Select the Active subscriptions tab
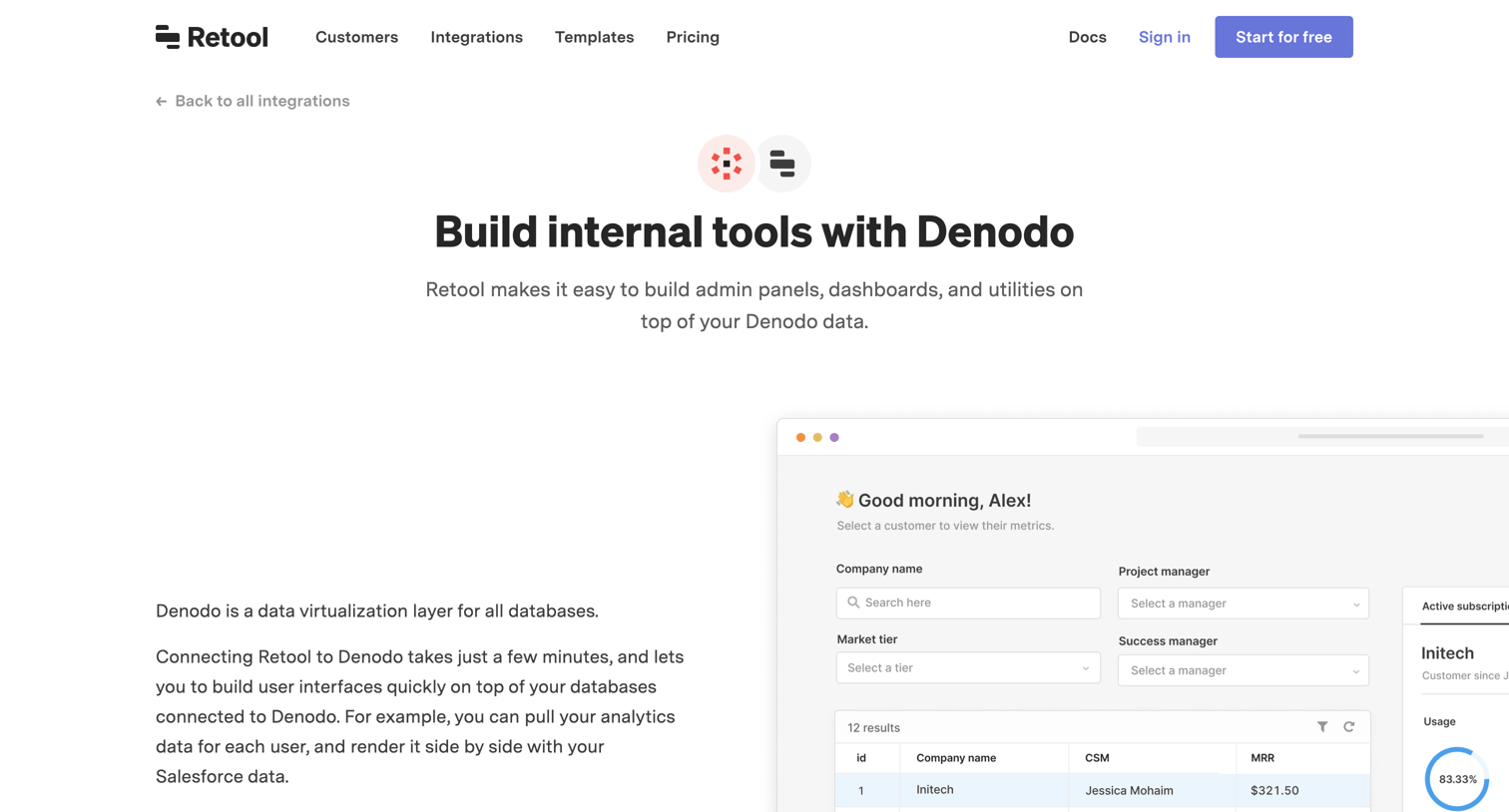Viewport: 1509px width, 812px height. pyautogui.click(x=1465, y=607)
